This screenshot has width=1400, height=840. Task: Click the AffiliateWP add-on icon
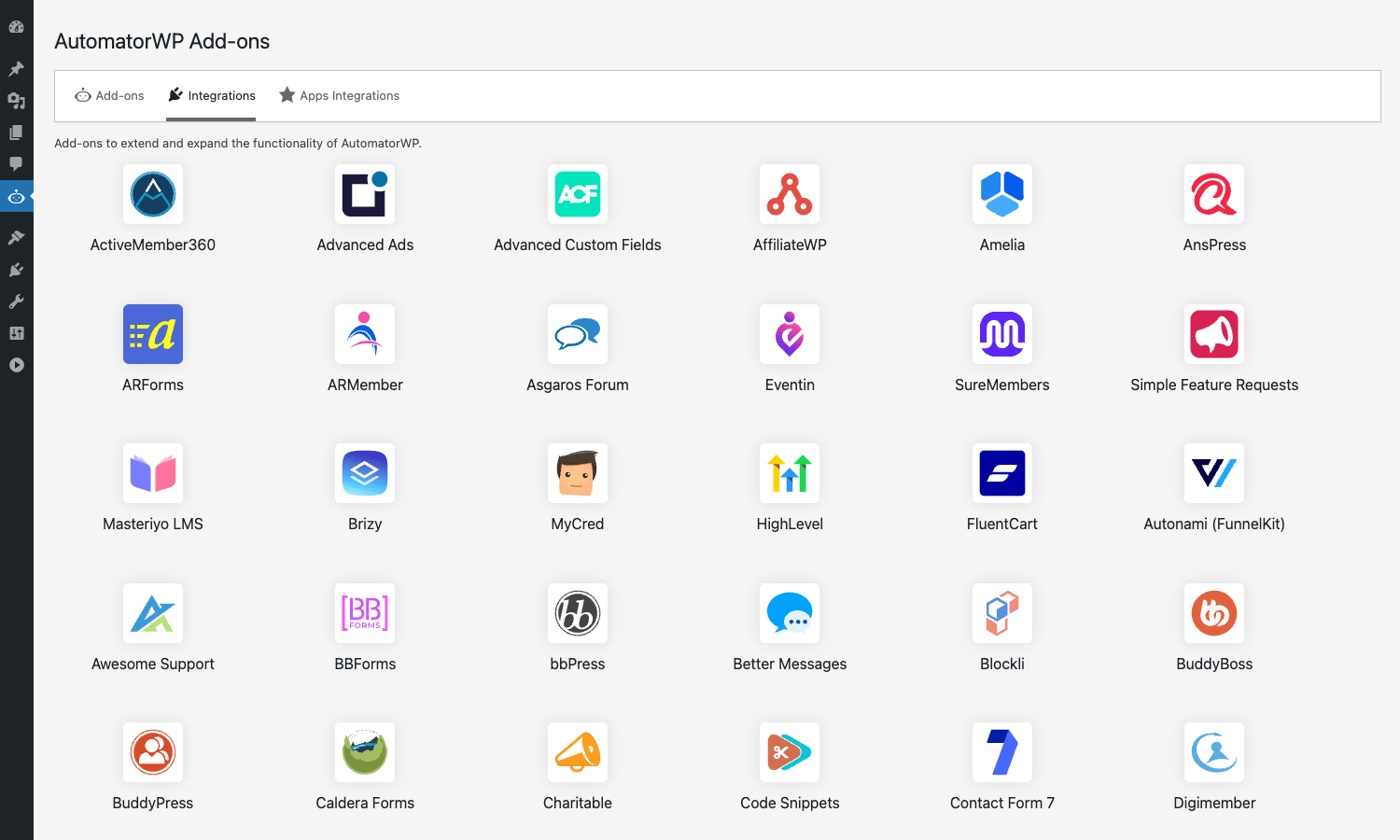tap(790, 194)
